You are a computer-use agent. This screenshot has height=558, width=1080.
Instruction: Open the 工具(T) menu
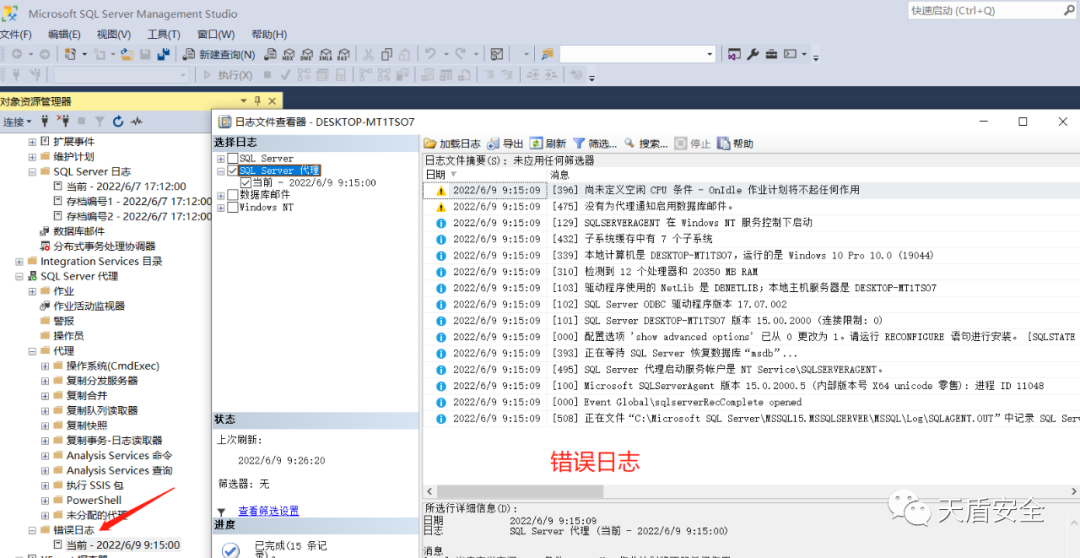point(164,34)
